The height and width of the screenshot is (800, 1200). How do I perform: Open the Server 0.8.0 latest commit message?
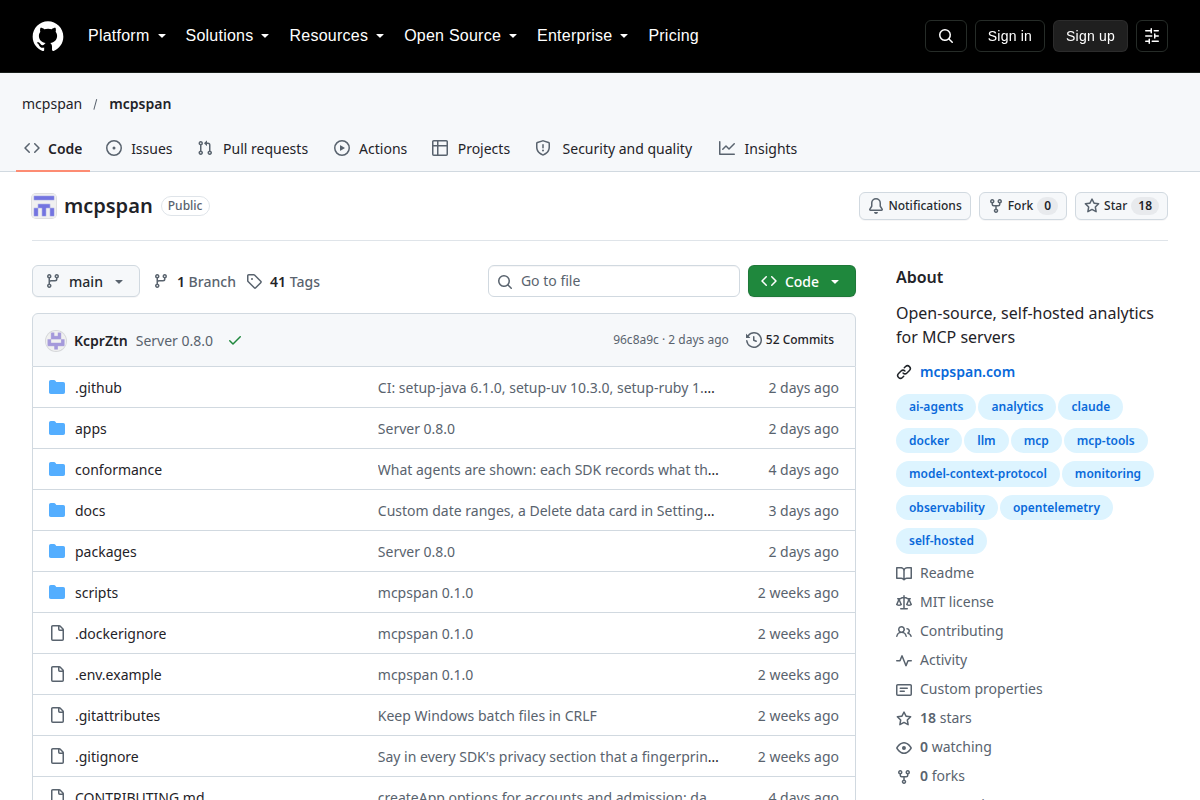(174, 340)
